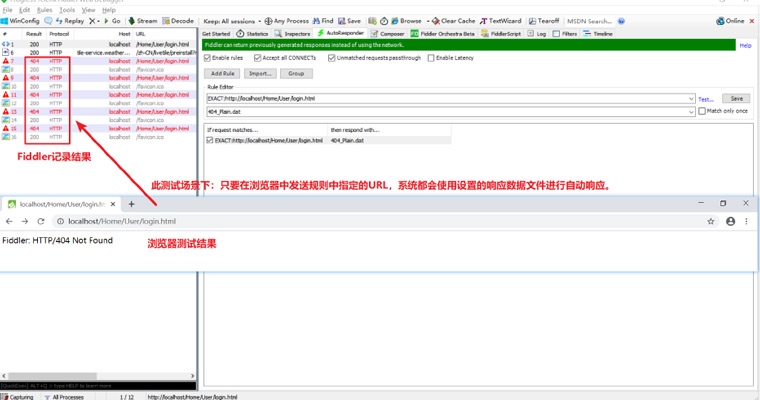The height and width of the screenshot is (400, 760).
Task: Click the timer clock toolbar icon
Action: 384,21
